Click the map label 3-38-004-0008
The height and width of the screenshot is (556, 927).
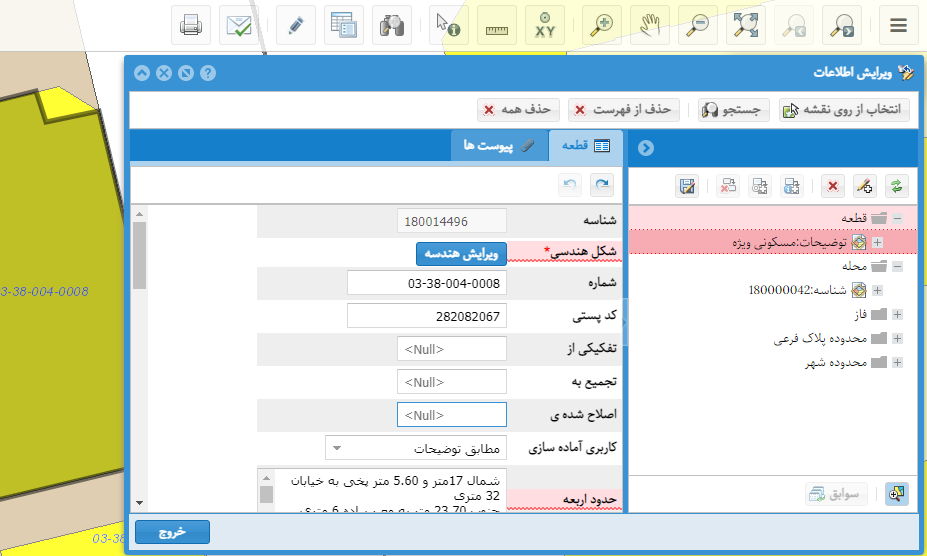(x=44, y=292)
